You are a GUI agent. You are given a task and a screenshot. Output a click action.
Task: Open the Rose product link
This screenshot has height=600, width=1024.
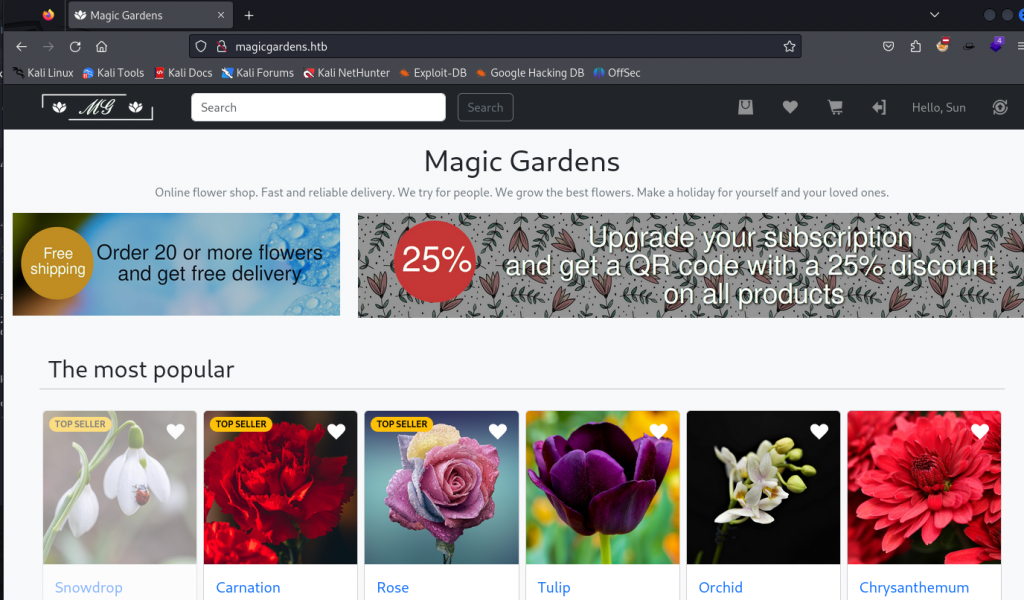click(393, 587)
